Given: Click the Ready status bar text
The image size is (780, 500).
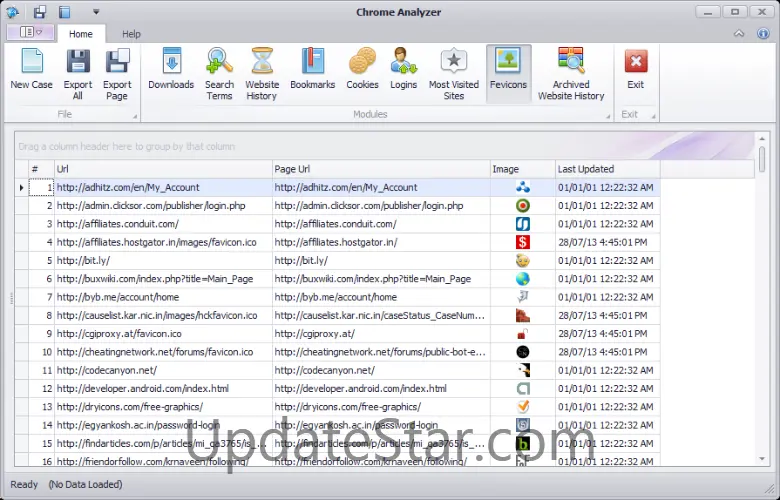Looking at the screenshot, I should (24, 484).
